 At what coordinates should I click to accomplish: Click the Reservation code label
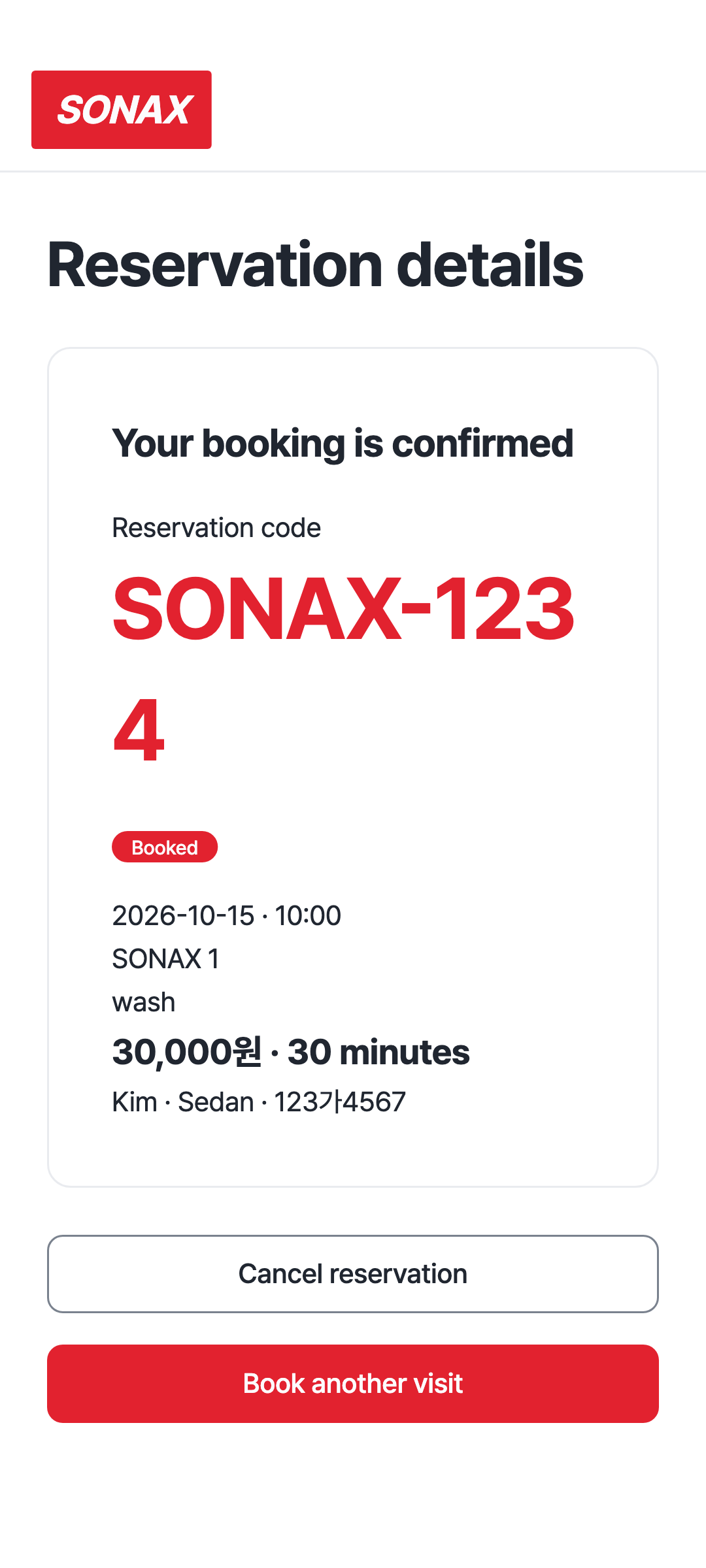216,528
